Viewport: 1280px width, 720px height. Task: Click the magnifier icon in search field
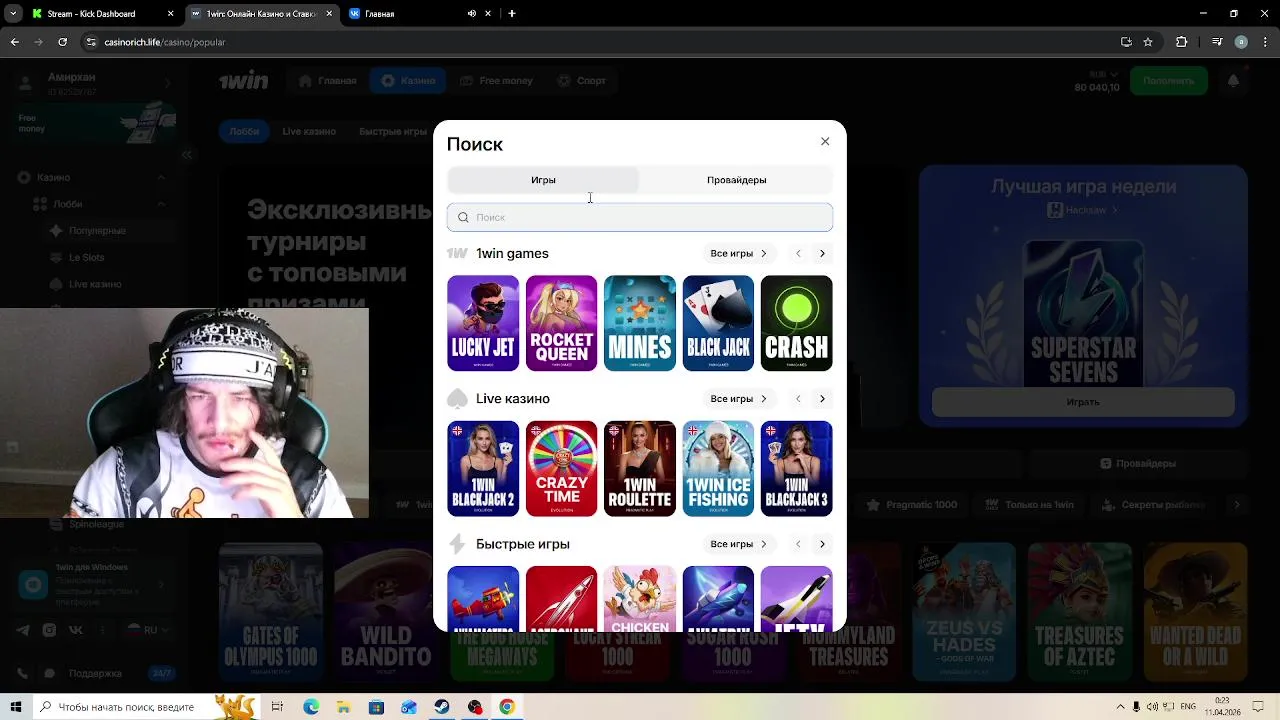click(x=463, y=217)
